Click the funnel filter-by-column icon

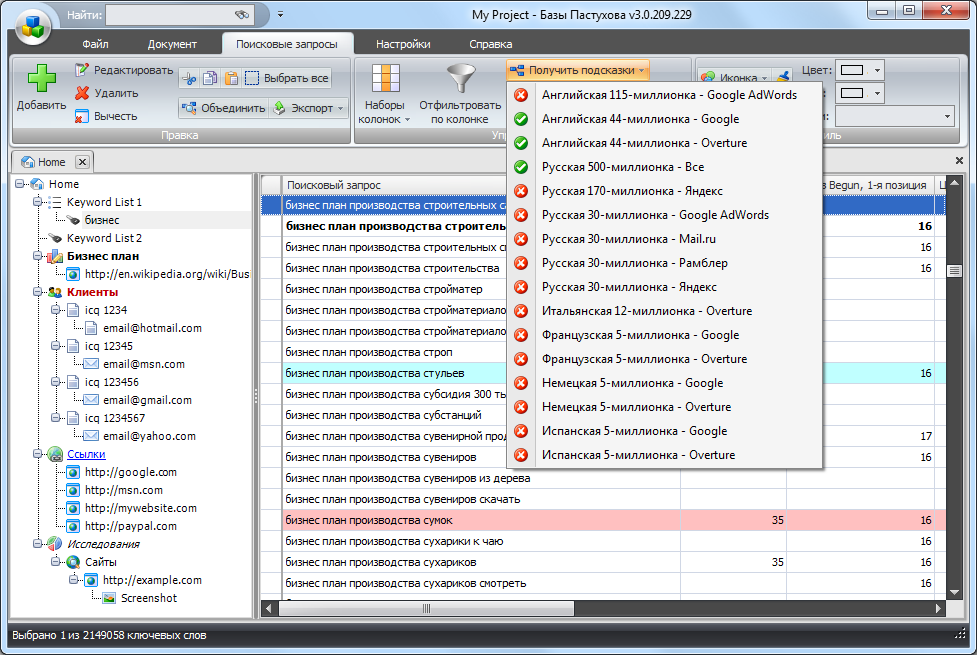click(x=460, y=80)
